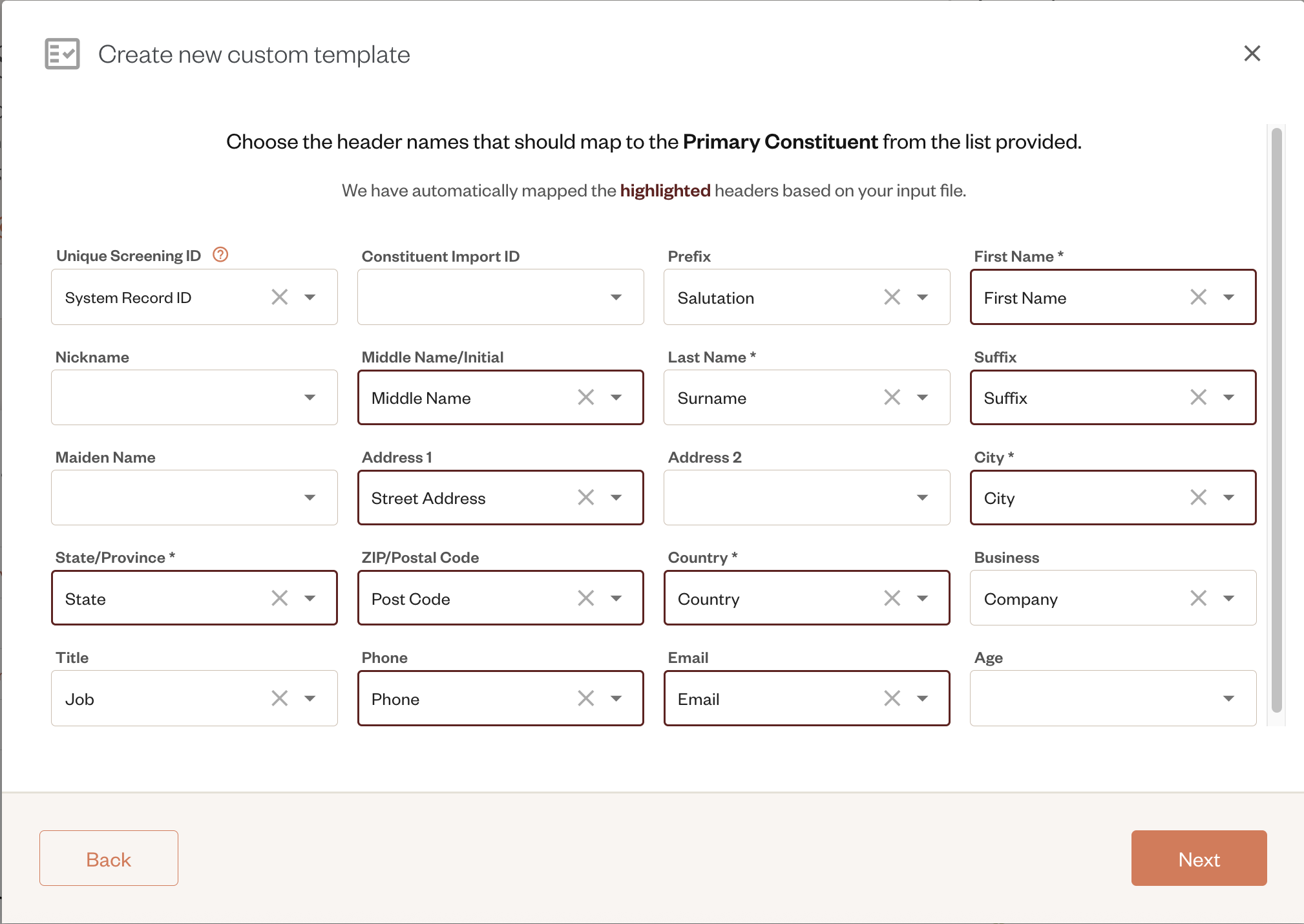Open the Email dropdown arrow
This screenshot has height=924, width=1304.
tap(923, 698)
